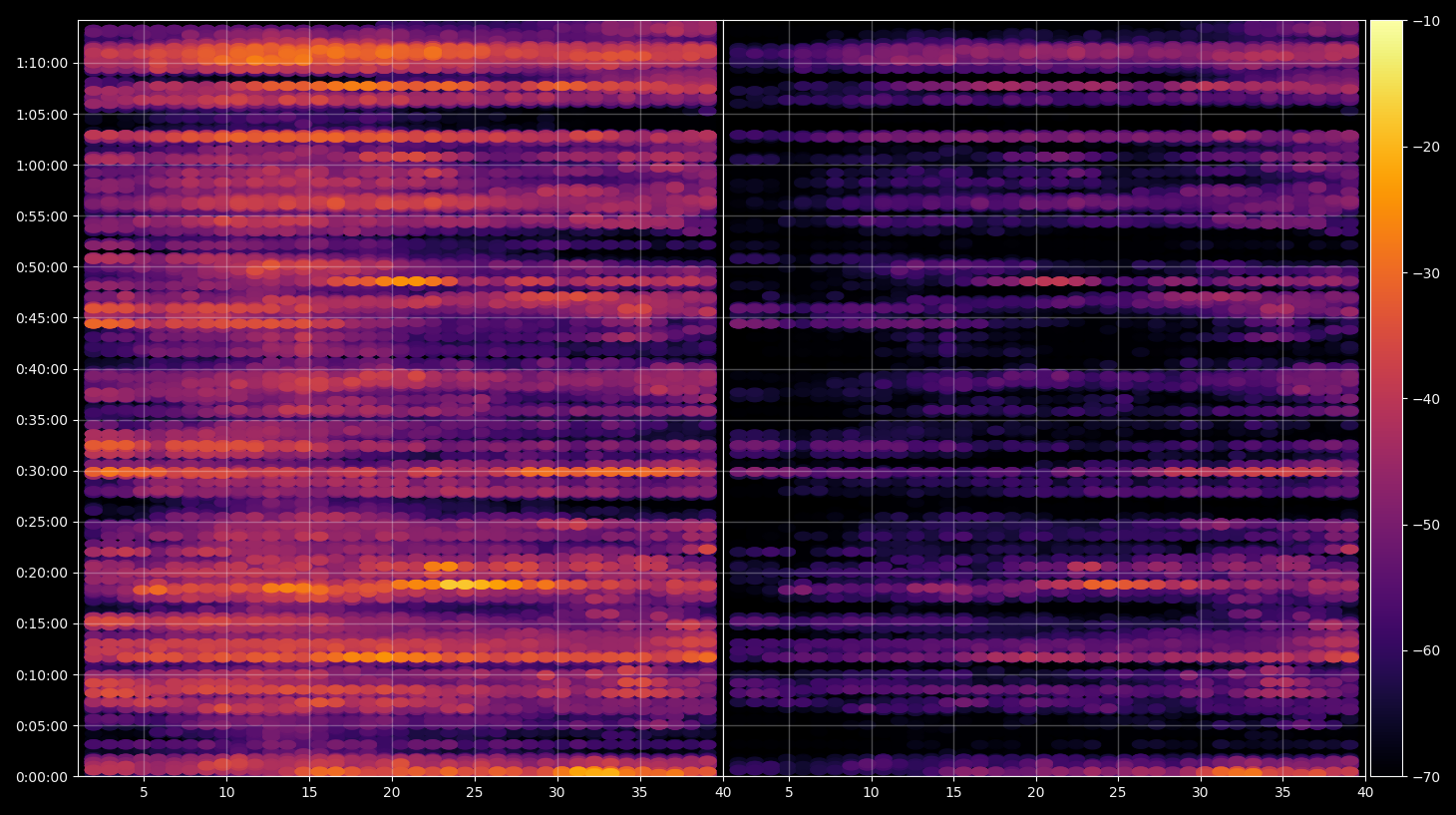Select the 0:30:00 time axis label

[x=42, y=472]
